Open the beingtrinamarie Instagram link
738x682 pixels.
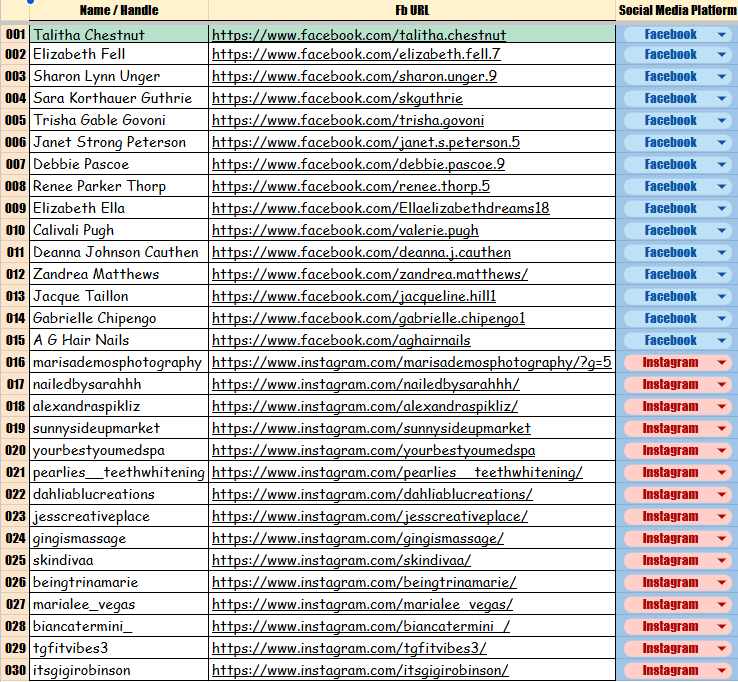[364, 583]
